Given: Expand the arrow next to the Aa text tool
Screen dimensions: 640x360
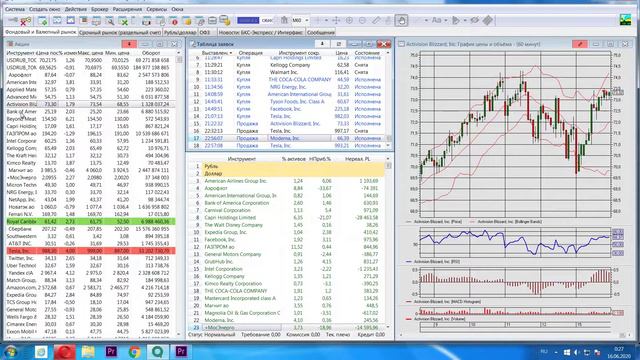Looking at the screenshot, I should click(446, 20).
